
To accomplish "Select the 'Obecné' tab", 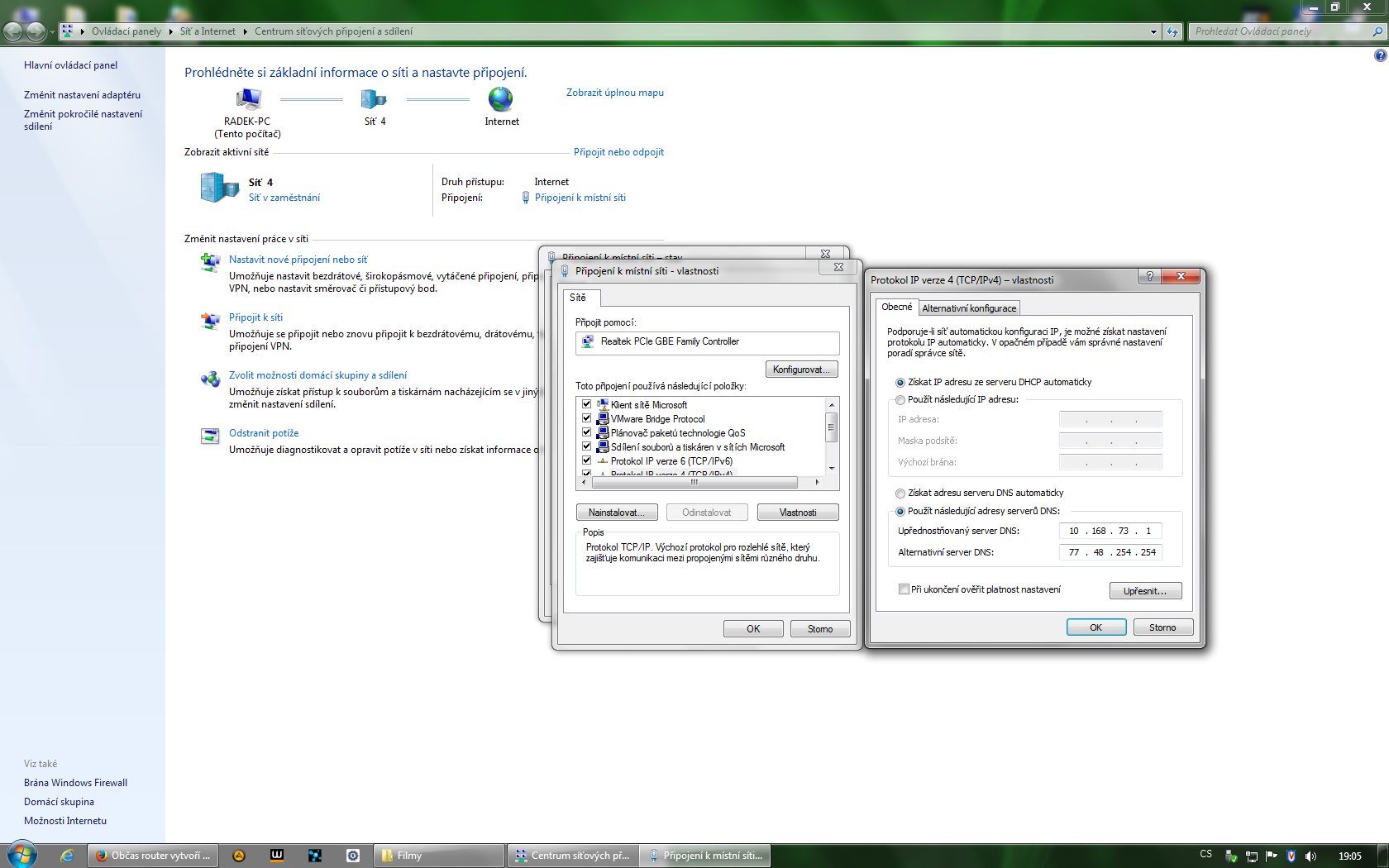I will [x=896, y=307].
